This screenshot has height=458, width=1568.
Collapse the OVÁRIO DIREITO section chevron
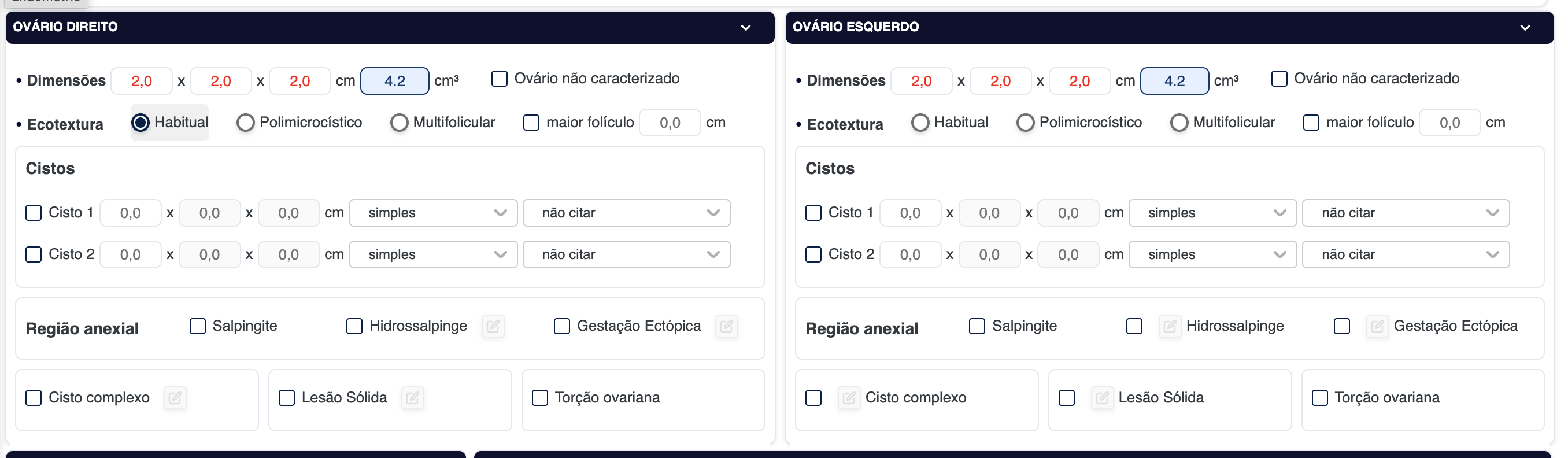point(746,28)
